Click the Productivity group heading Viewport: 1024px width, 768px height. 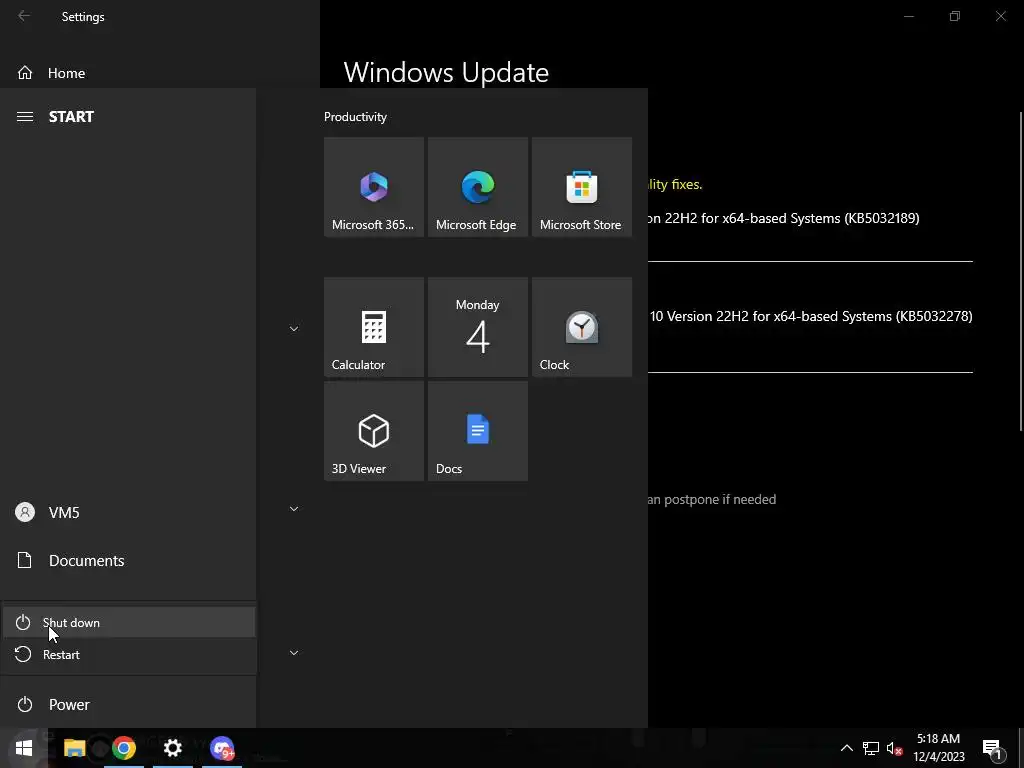[x=355, y=117]
